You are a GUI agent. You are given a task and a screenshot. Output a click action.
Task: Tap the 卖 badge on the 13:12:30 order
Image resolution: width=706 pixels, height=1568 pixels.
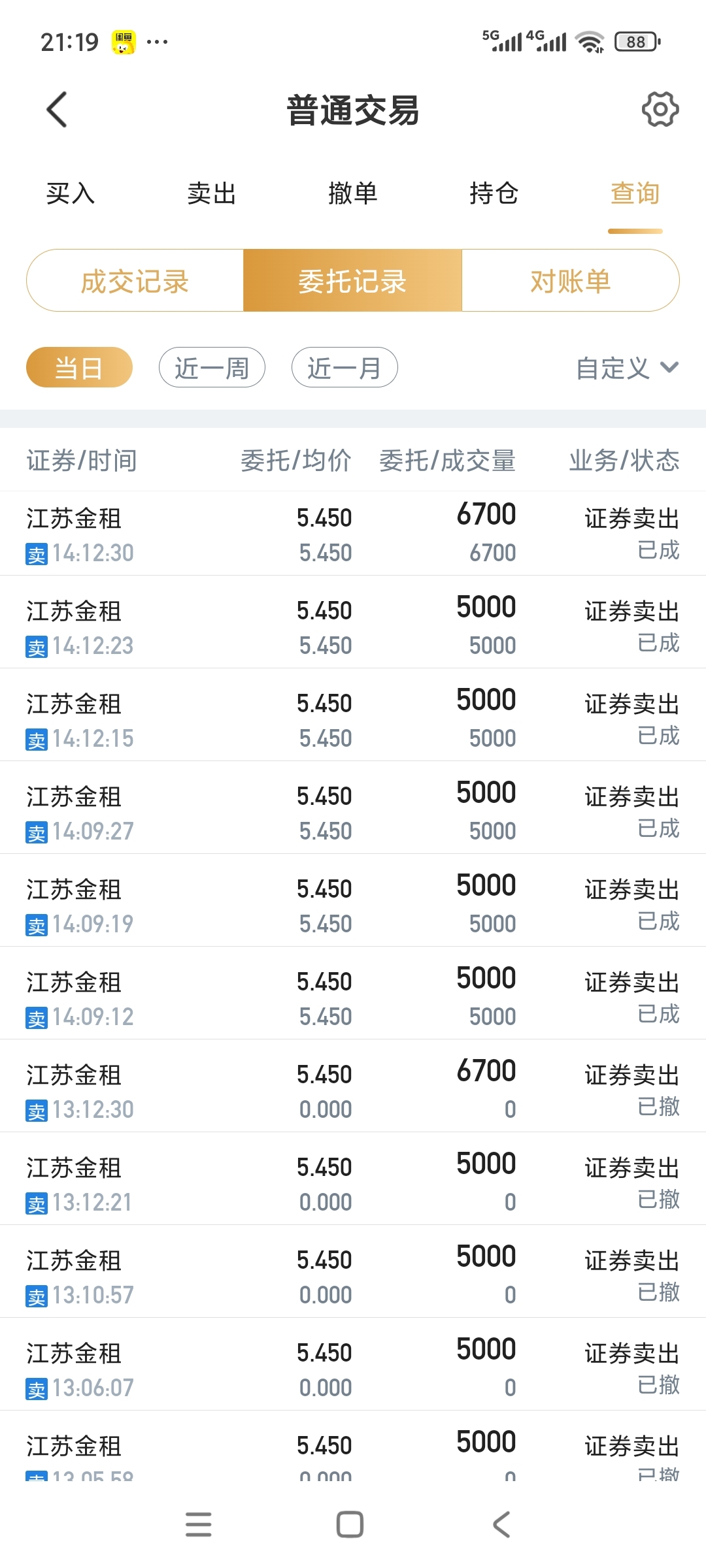point(37,1111)
